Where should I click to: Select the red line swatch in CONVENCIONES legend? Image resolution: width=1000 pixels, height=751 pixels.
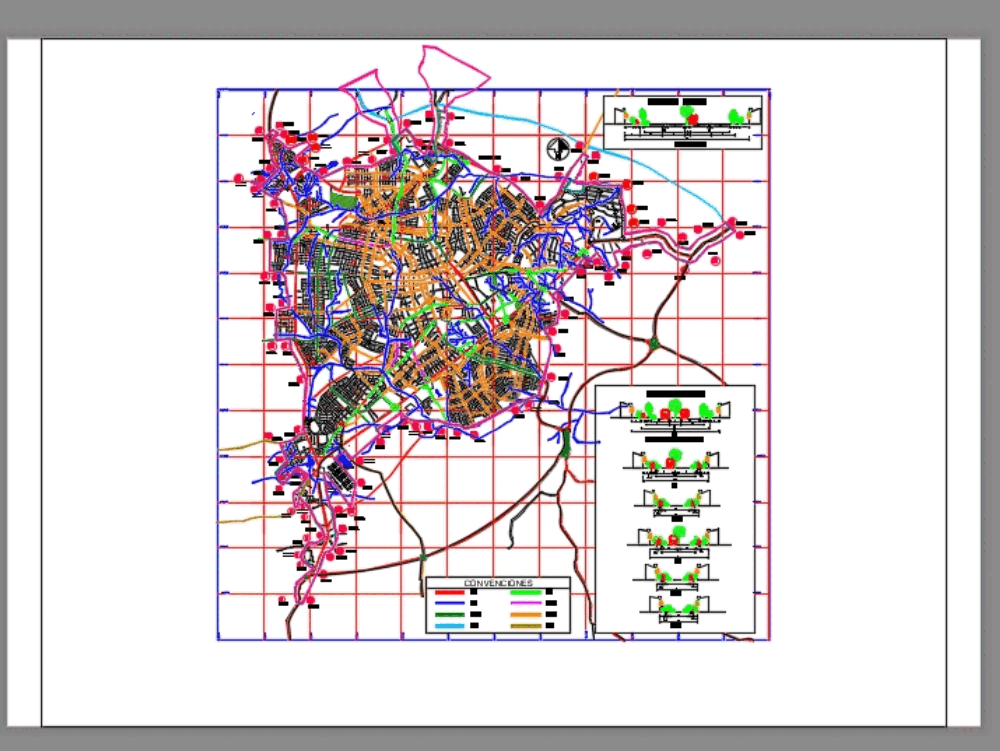pyautogui.click(x=451, y=592)
